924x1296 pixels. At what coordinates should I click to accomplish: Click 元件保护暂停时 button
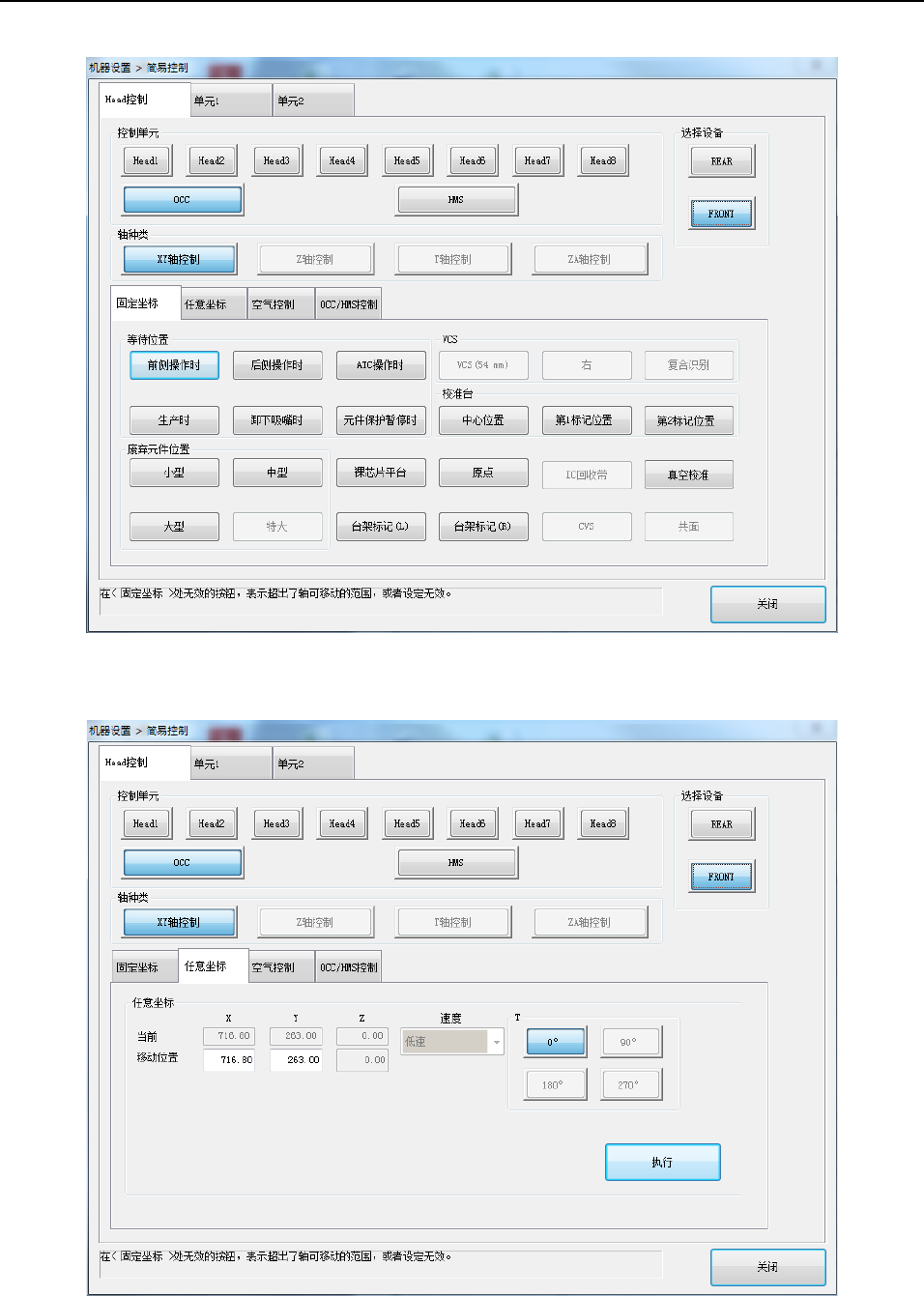coord(381,420)
